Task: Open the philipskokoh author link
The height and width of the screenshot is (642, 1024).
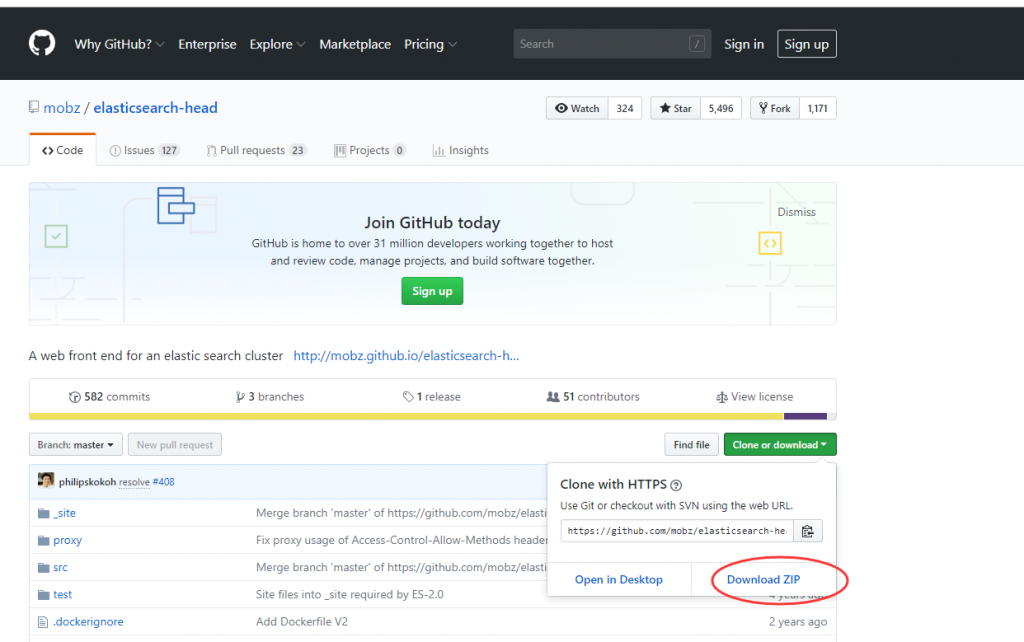Action: tap(88, 482)
